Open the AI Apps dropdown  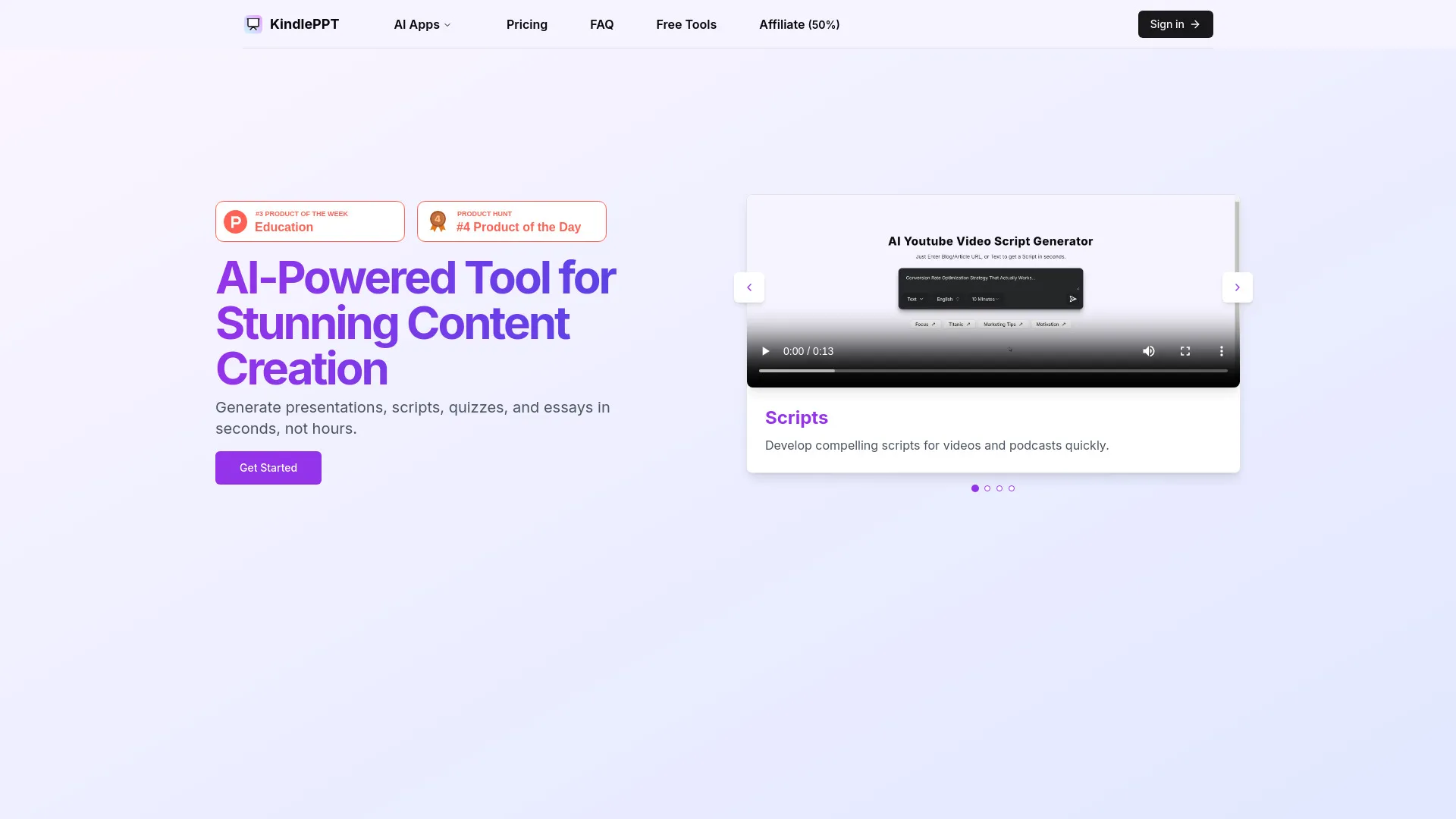(422, 24)
